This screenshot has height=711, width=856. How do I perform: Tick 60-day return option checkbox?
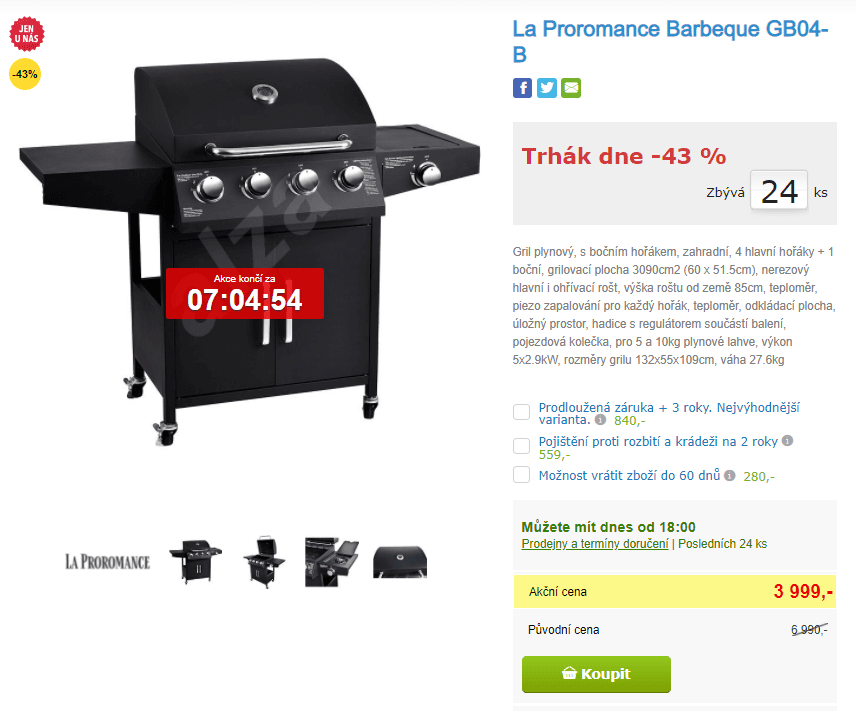[521, 475]
